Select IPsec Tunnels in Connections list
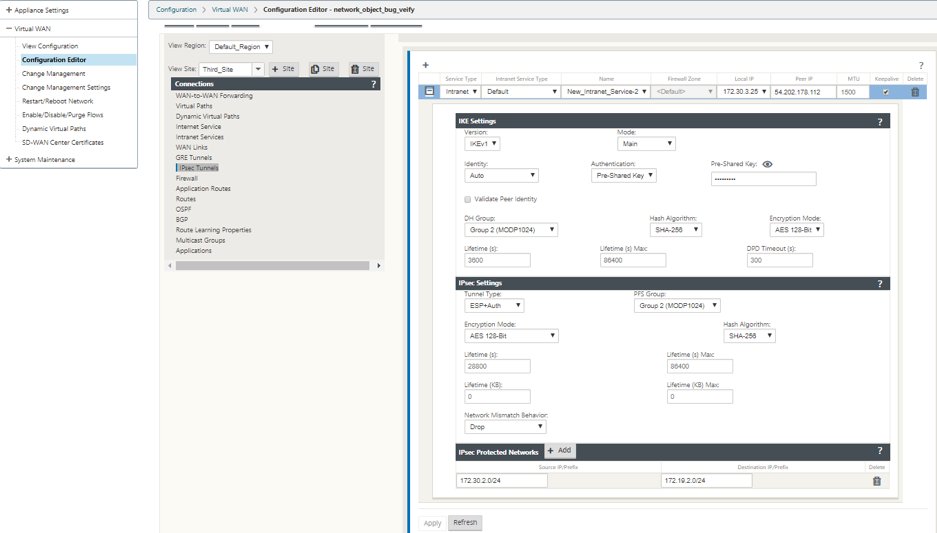This screenshot has width=937, height=533. [x=199, y=168]
